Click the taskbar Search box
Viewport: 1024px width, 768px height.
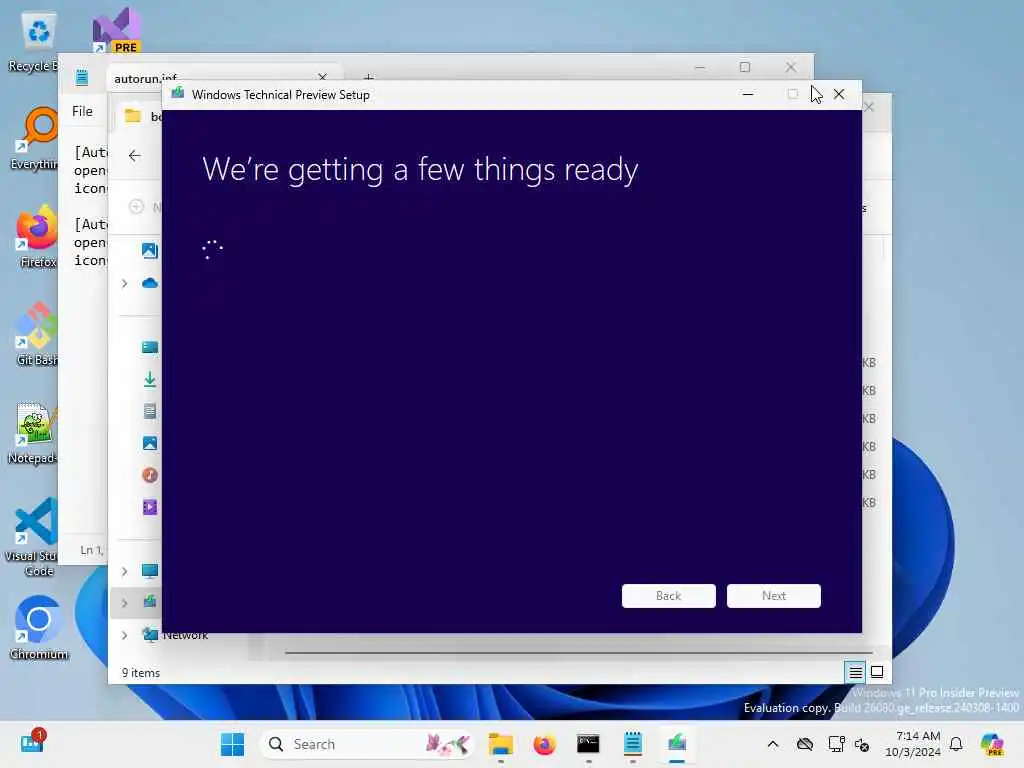coord(368,744)
